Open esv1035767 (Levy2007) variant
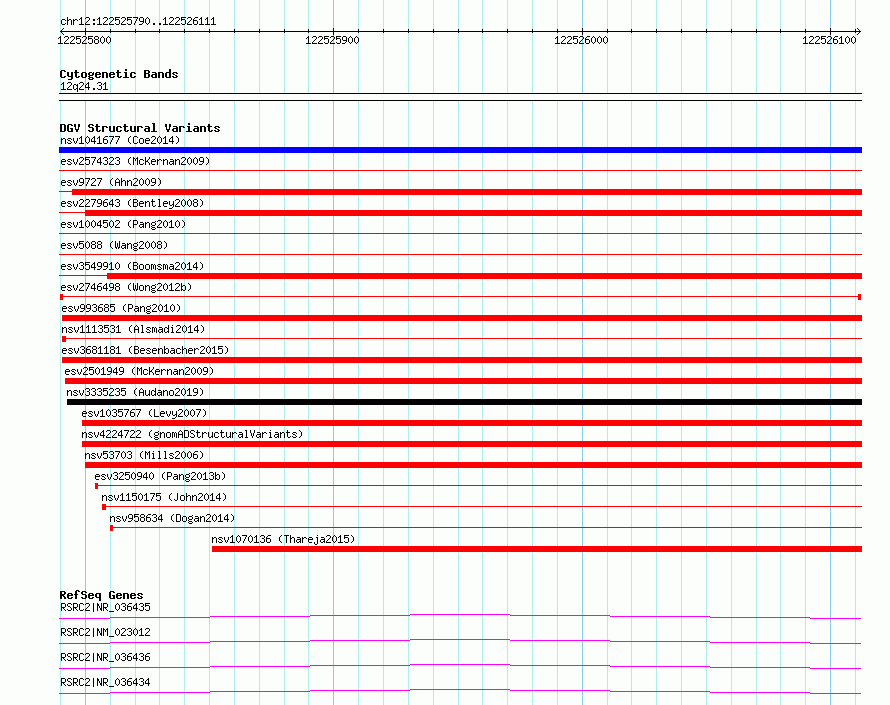The image size is (890, 705). click(144, 413)
